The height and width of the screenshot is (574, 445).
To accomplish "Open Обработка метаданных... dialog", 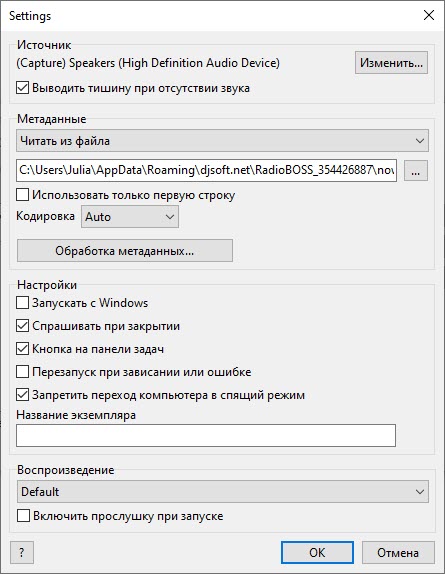I will 125,251.
